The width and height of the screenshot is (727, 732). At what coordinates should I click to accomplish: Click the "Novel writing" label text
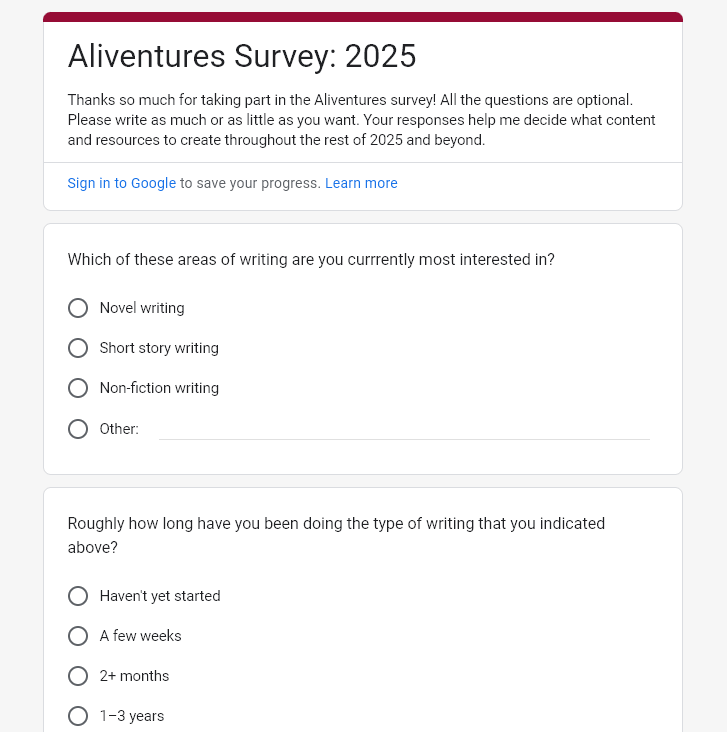[x=142, y=308]
